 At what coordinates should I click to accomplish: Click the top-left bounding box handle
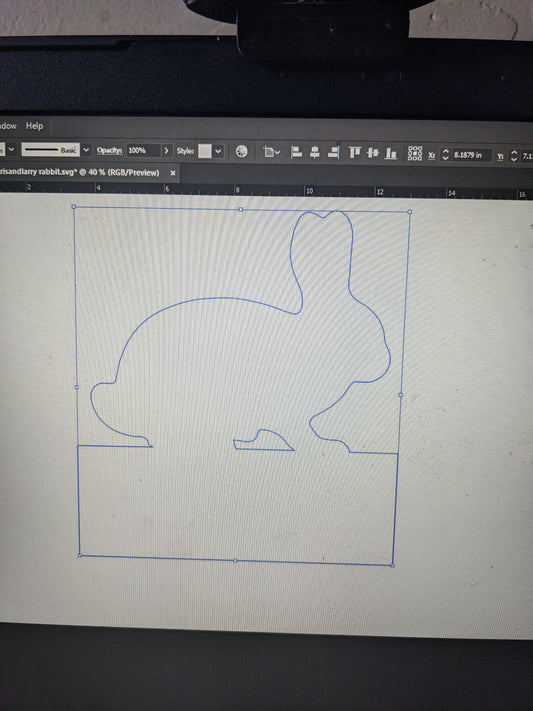pos(74,207)
